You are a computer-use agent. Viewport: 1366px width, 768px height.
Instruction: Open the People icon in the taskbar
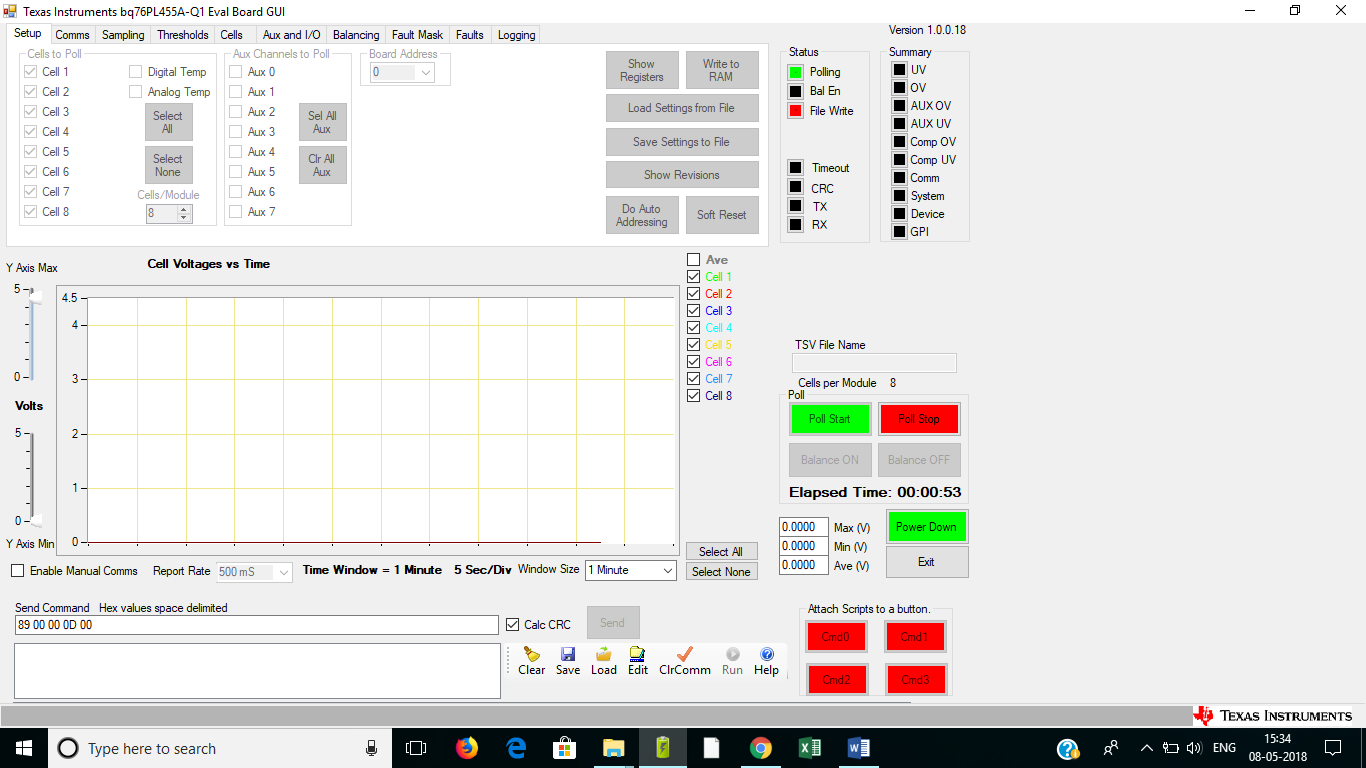coord(1111,748)
